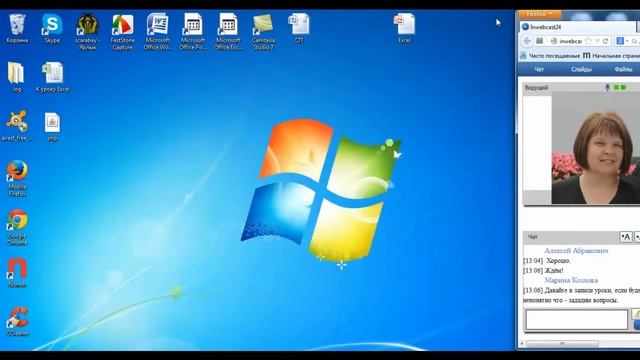Switch to the Слайды tab in webinar
Image resolution: width=640 pixels, height=360 pixels.
[x=581, y=69]
